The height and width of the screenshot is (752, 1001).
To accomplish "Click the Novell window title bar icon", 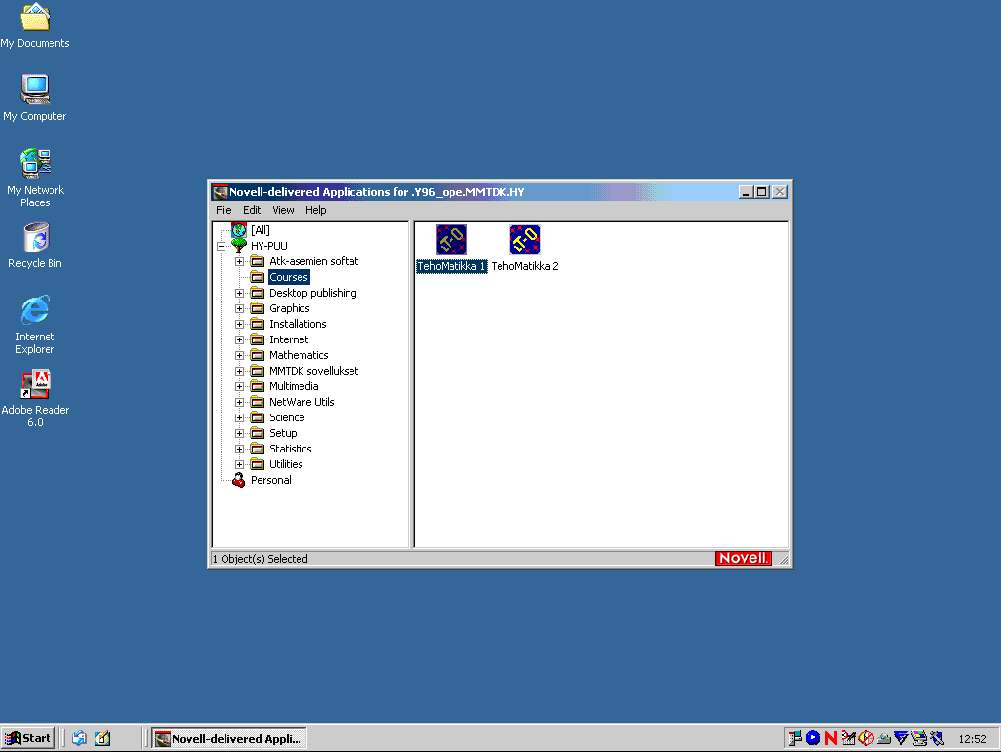I will 220,192.
